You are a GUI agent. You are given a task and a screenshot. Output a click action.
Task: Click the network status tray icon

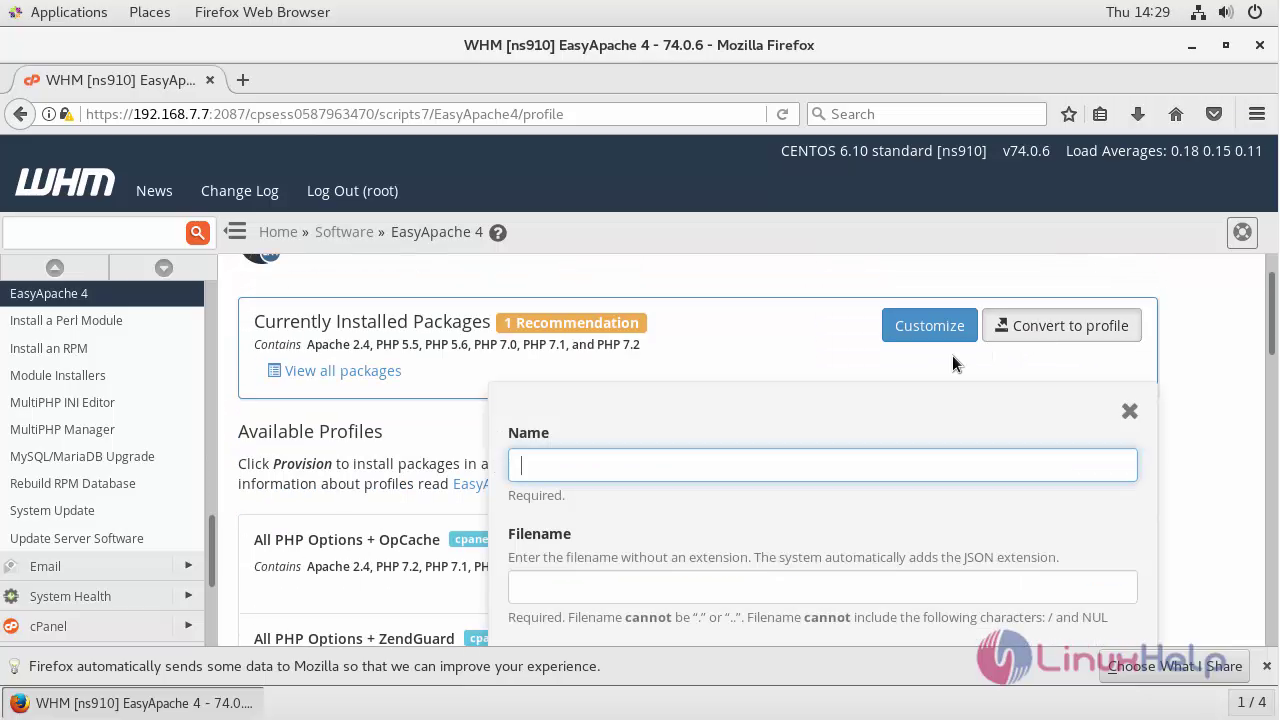pyautogui.click(x=1198, y=12)
